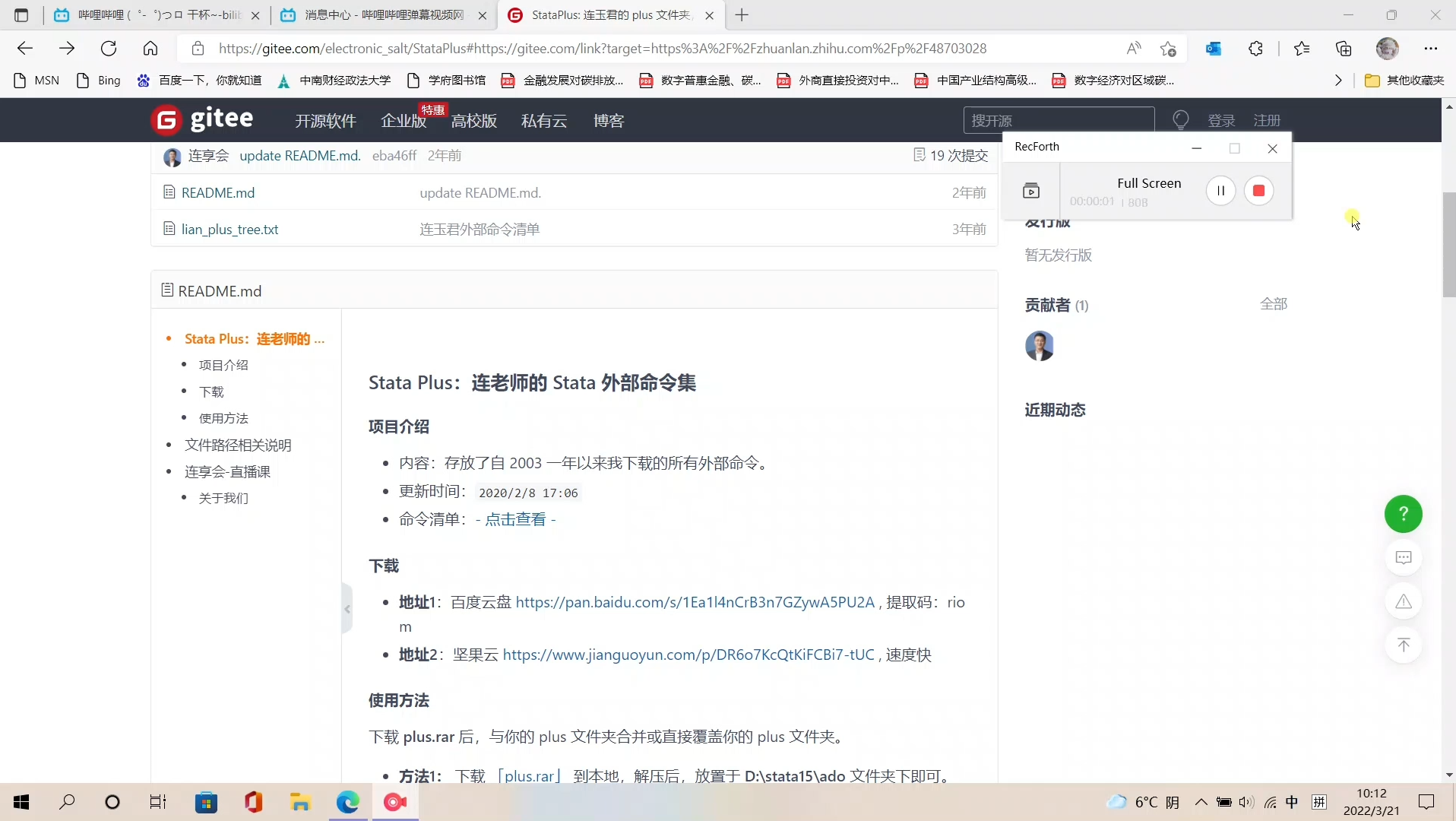Click the Gitee logo
1456x821 pixels.
click(202, 119)
